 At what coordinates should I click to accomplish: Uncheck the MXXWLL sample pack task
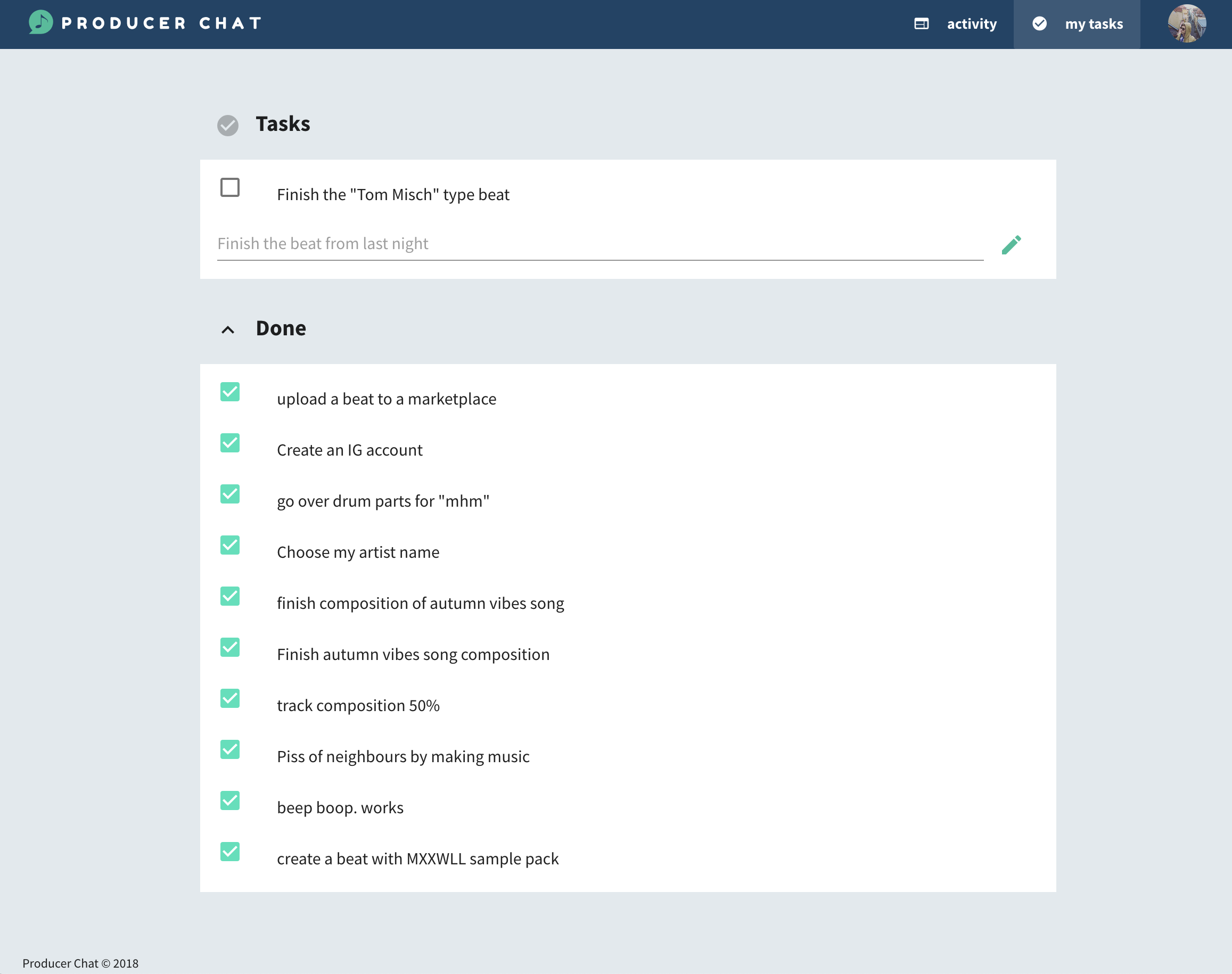[230, 852]
